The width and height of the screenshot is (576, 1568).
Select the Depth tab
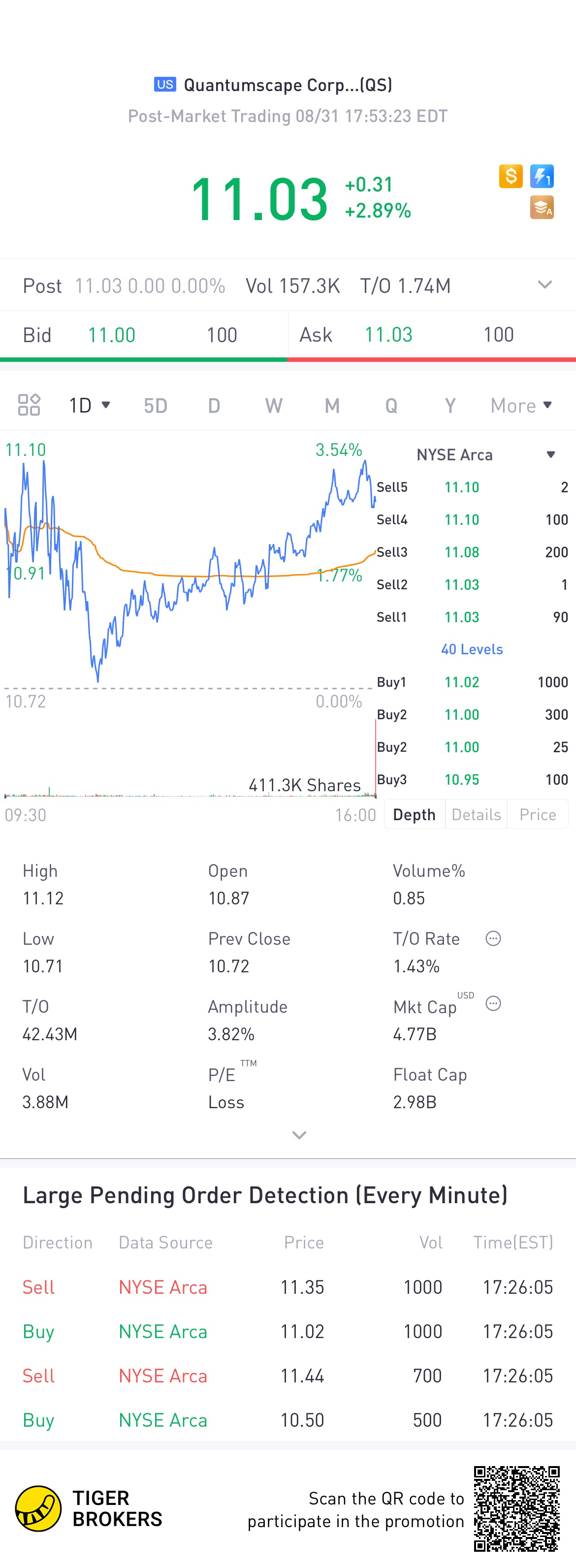pos(414,814)
